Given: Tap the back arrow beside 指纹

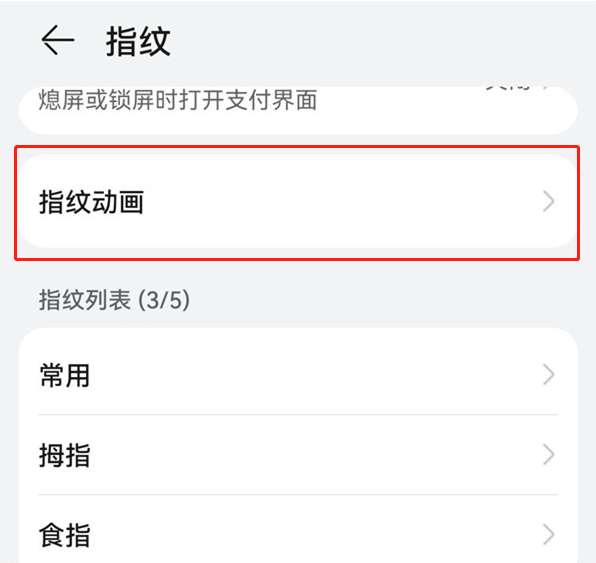Looking at the screenshot, I should coord(58,40).
